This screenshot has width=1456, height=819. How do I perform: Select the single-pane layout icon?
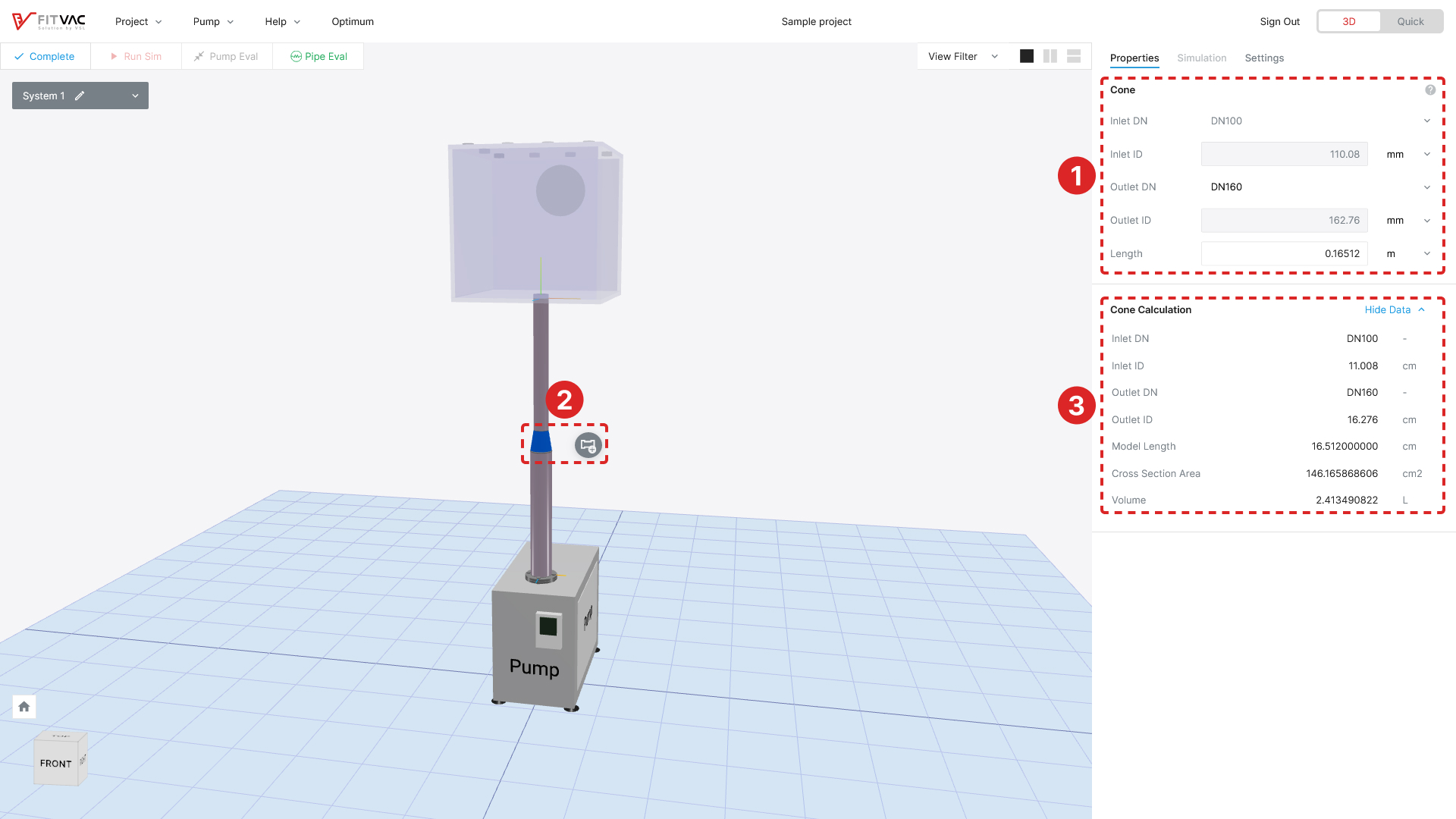point(1027,56)
